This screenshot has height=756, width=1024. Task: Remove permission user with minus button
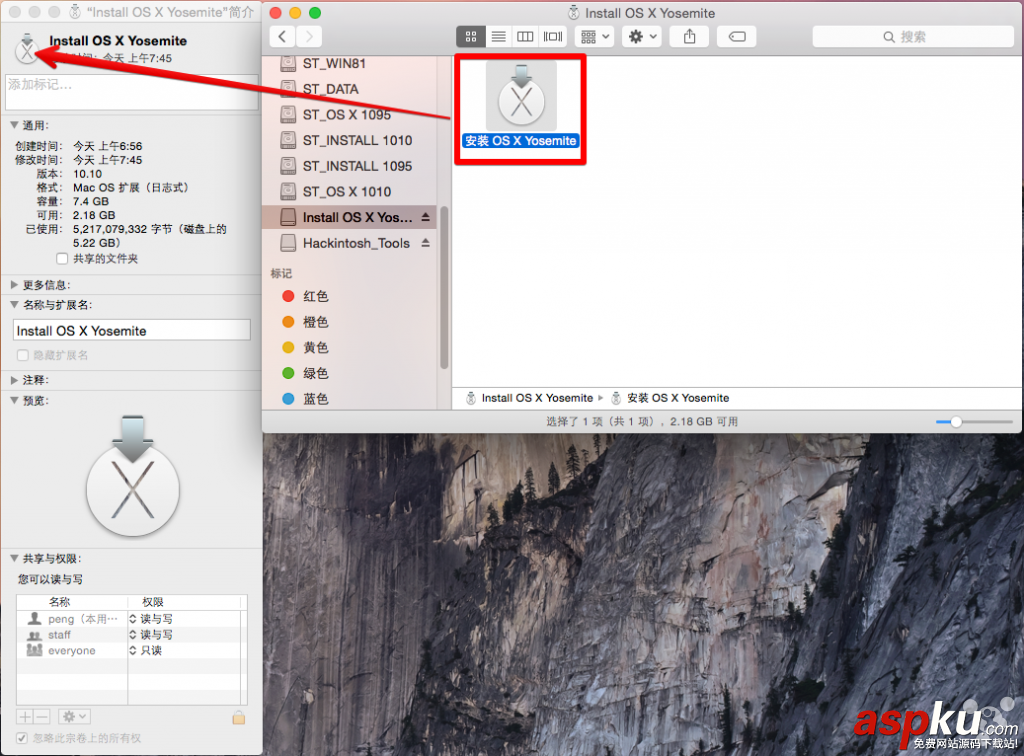[42, 717]
